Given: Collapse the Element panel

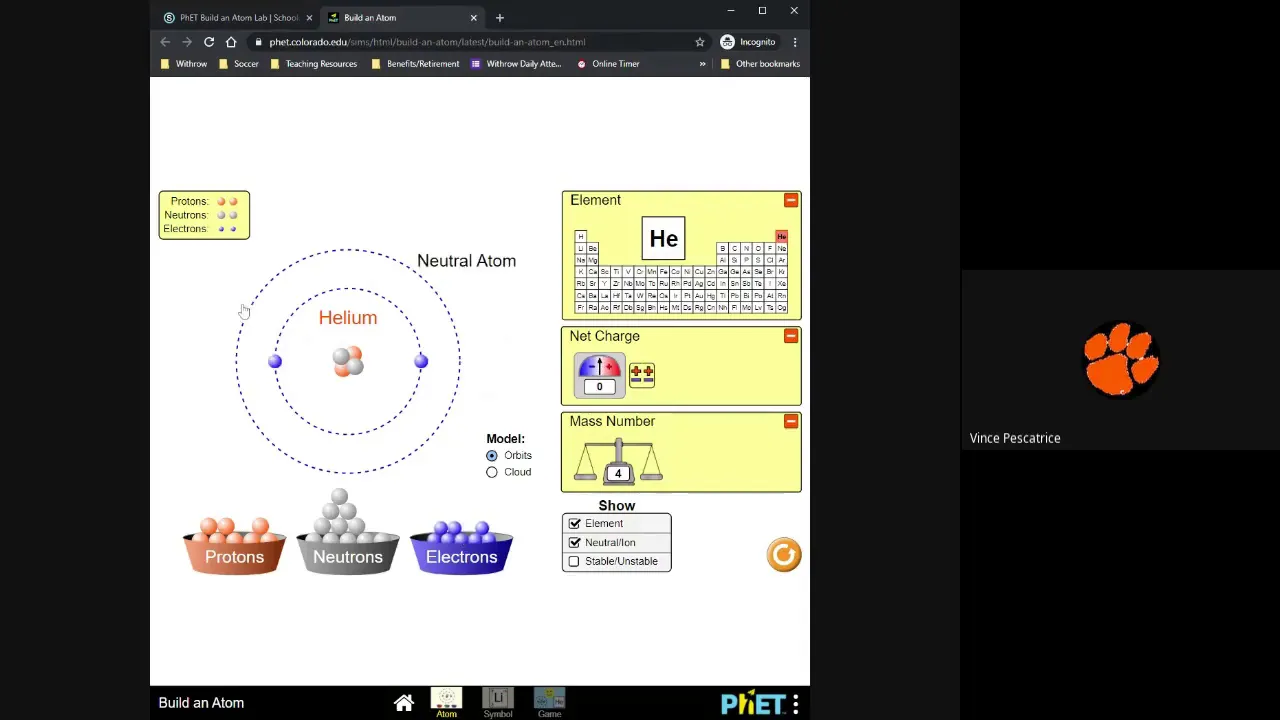Looking at the screenshot, I should tap(791, 201).
